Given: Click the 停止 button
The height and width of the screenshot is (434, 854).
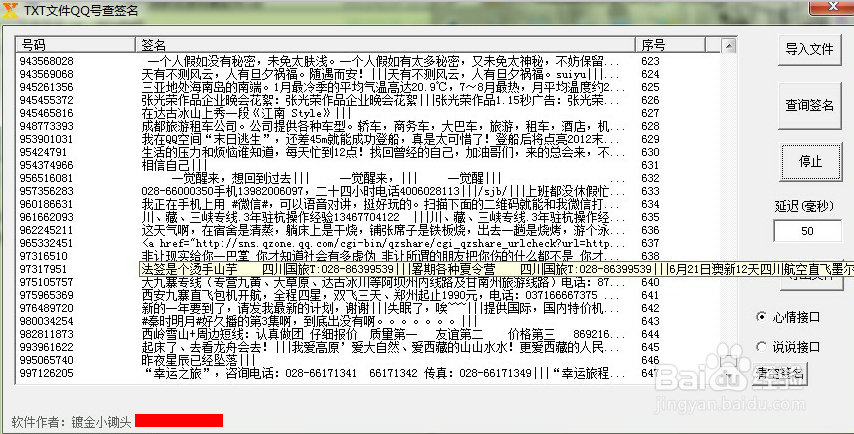Looking at the screenshot, I should (810, 162).
